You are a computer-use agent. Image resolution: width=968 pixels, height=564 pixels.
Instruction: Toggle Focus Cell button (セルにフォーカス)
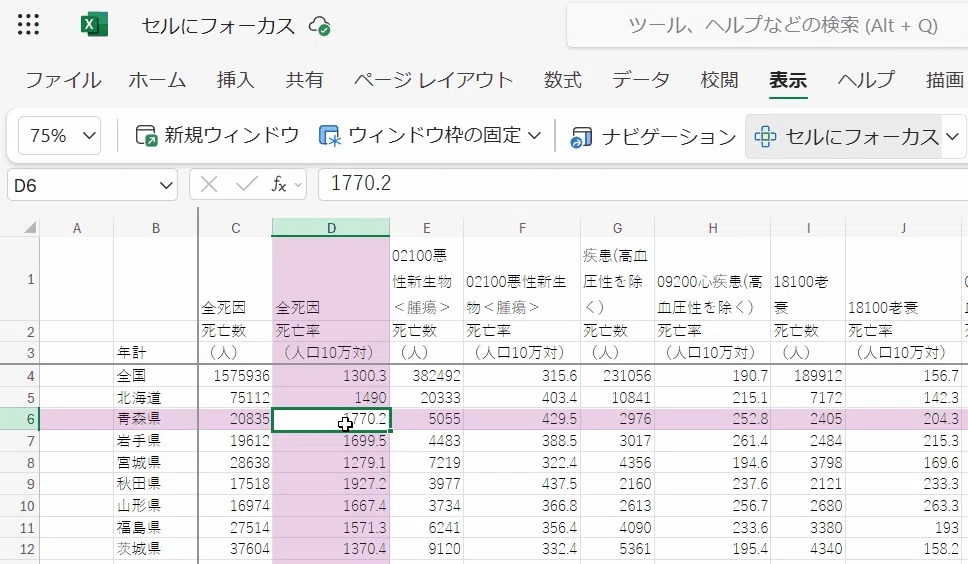tap(846, 136)
